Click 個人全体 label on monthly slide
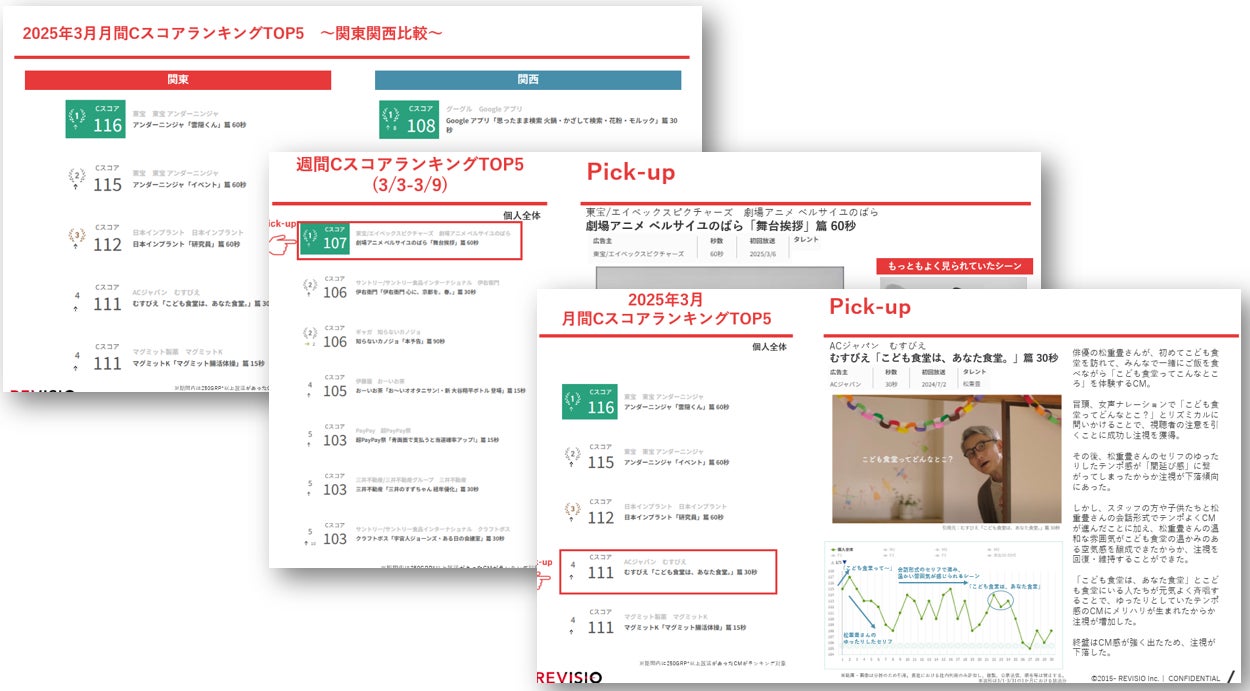 (769, 346)
